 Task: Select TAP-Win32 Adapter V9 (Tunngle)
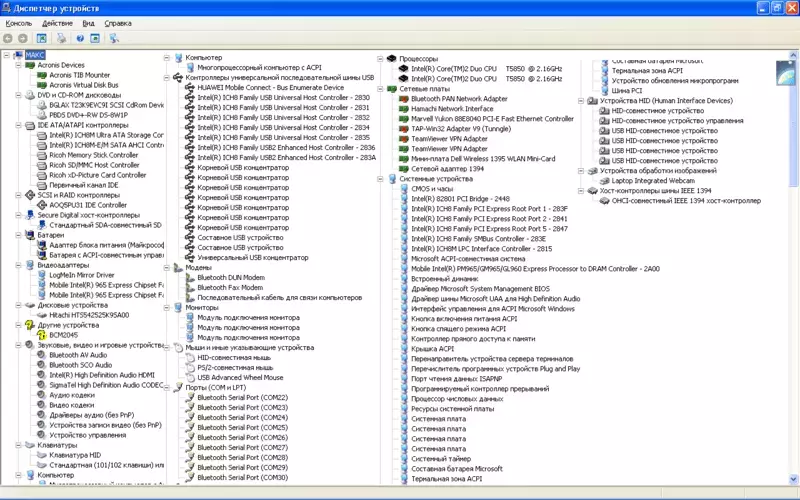[x=461, y=129]
